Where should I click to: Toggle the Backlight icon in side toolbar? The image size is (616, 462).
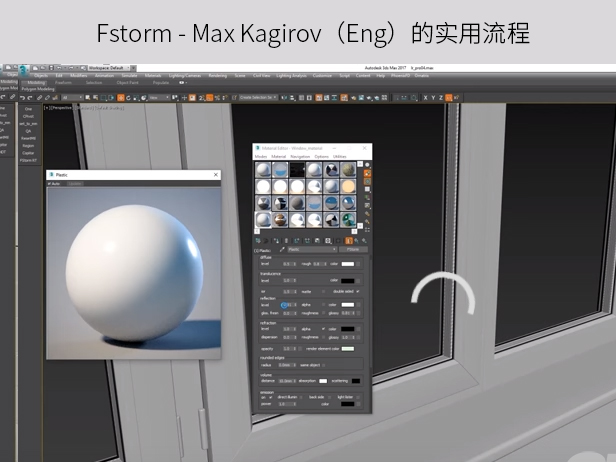click(x=367, y=174)
